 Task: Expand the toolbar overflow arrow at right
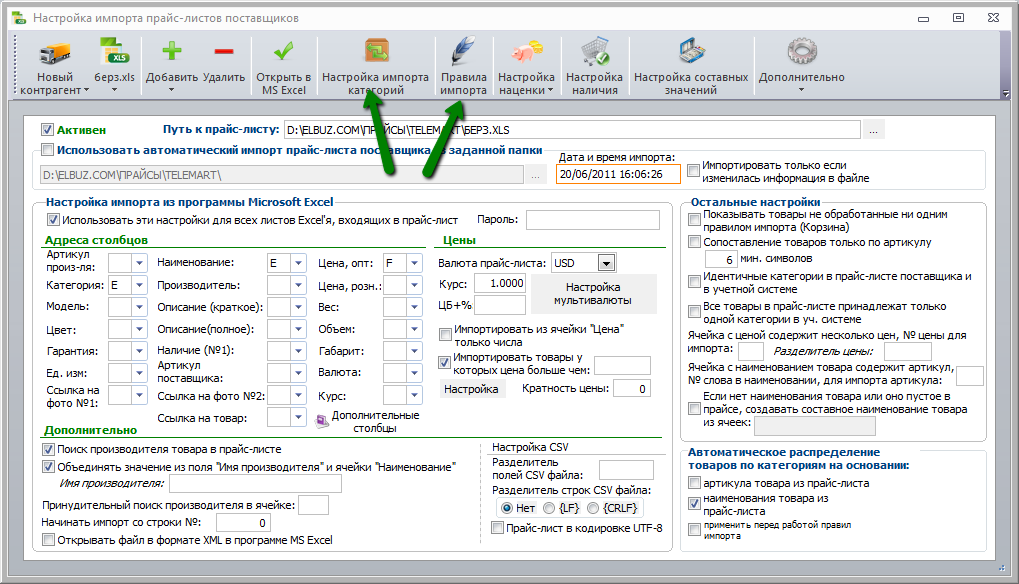click(x=1006, y=94)
